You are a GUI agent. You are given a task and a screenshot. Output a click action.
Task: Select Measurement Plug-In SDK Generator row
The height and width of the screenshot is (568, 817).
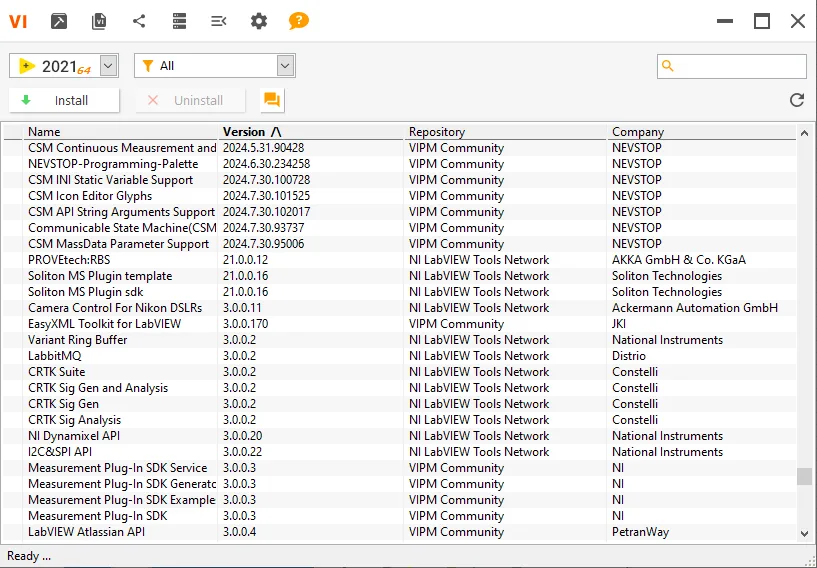pos(400,484)
